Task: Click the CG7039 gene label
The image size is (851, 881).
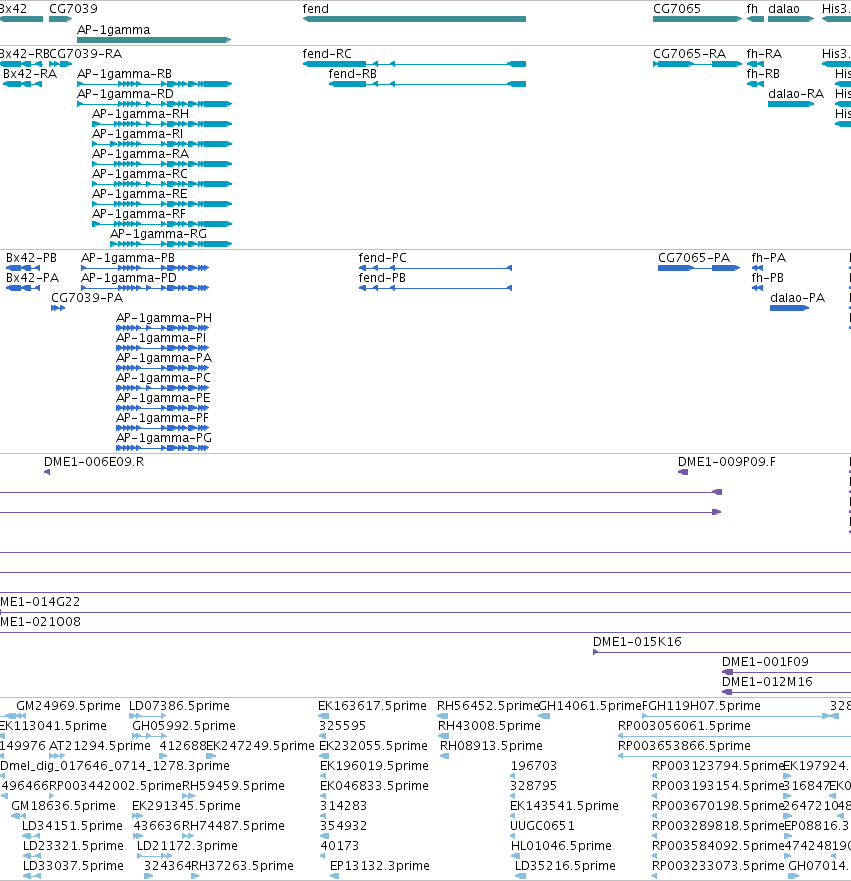Action: click(x=73, y=9)
